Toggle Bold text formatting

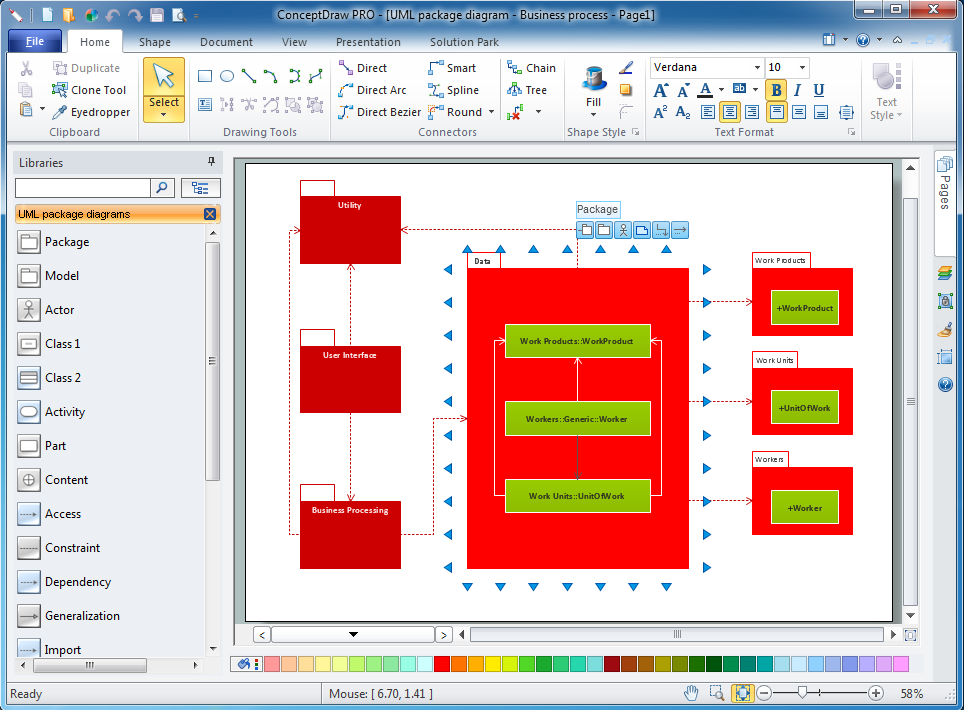pos(776,90)
